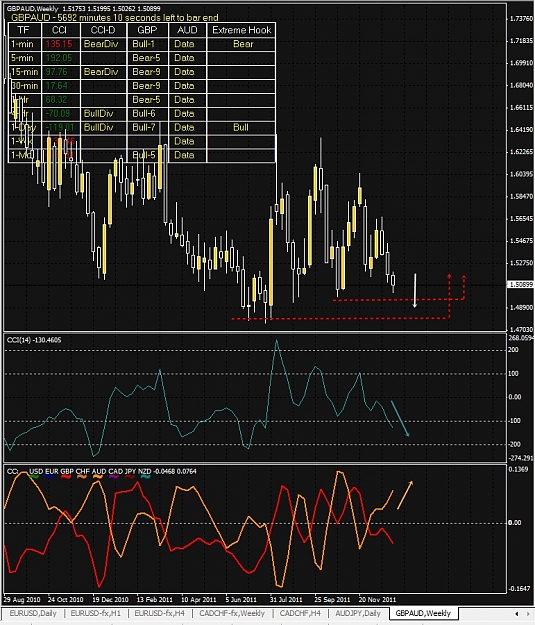Click the active GBPAUD,Weekly tab
535x625 pixels.
click(423, 613)
